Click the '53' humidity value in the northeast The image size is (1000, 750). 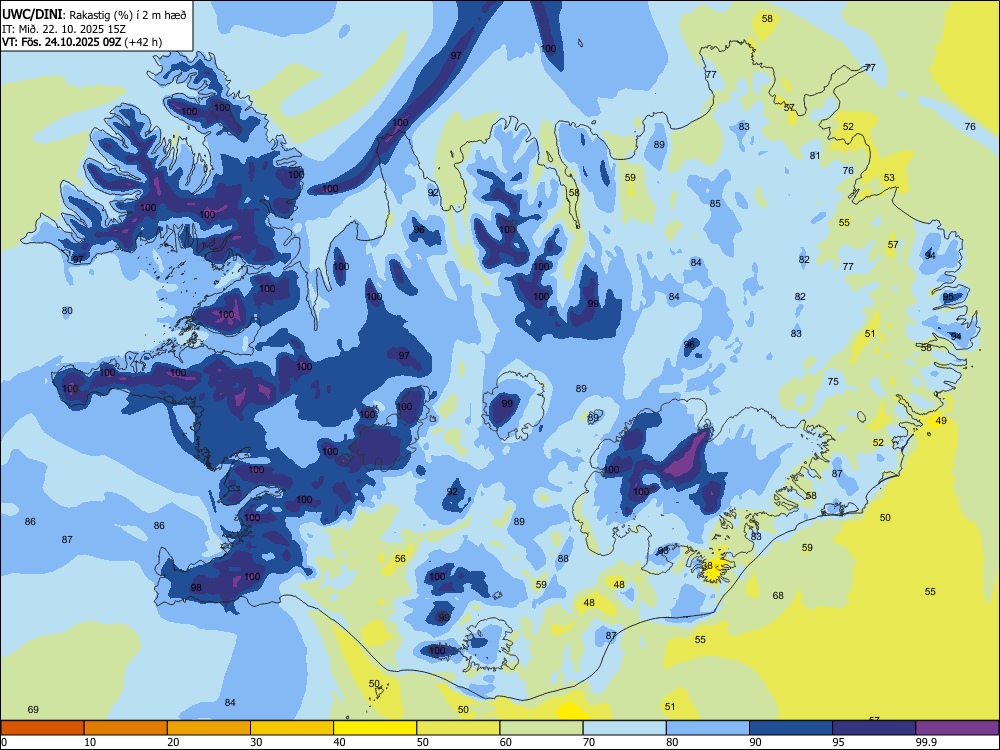pyautogui.click(x=889, y=178)
